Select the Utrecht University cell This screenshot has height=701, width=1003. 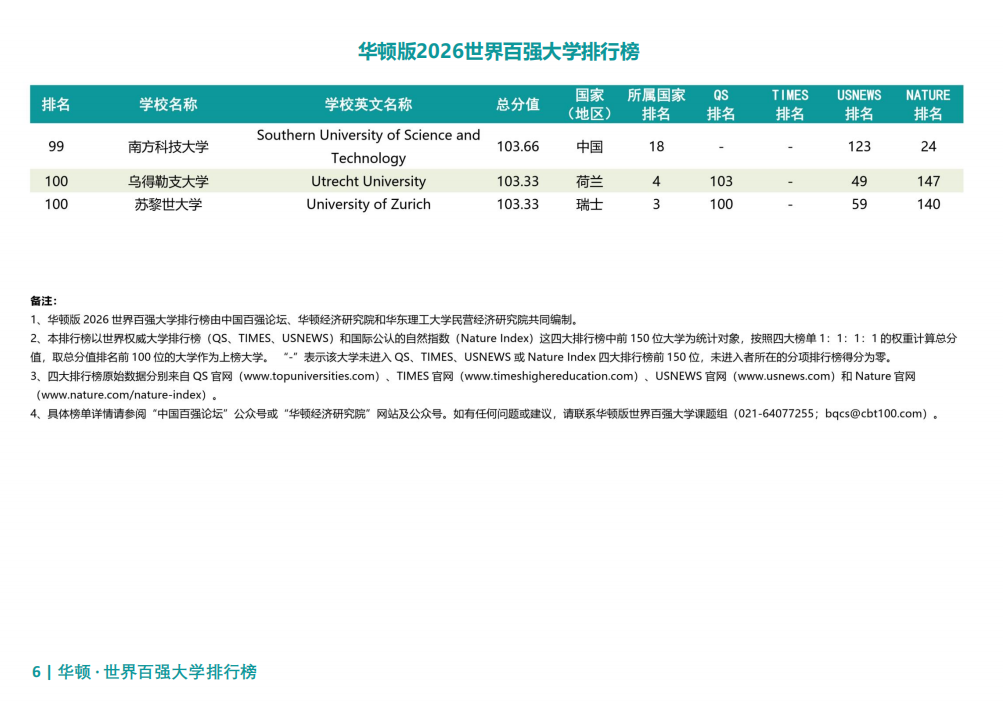tap(368, 181)
